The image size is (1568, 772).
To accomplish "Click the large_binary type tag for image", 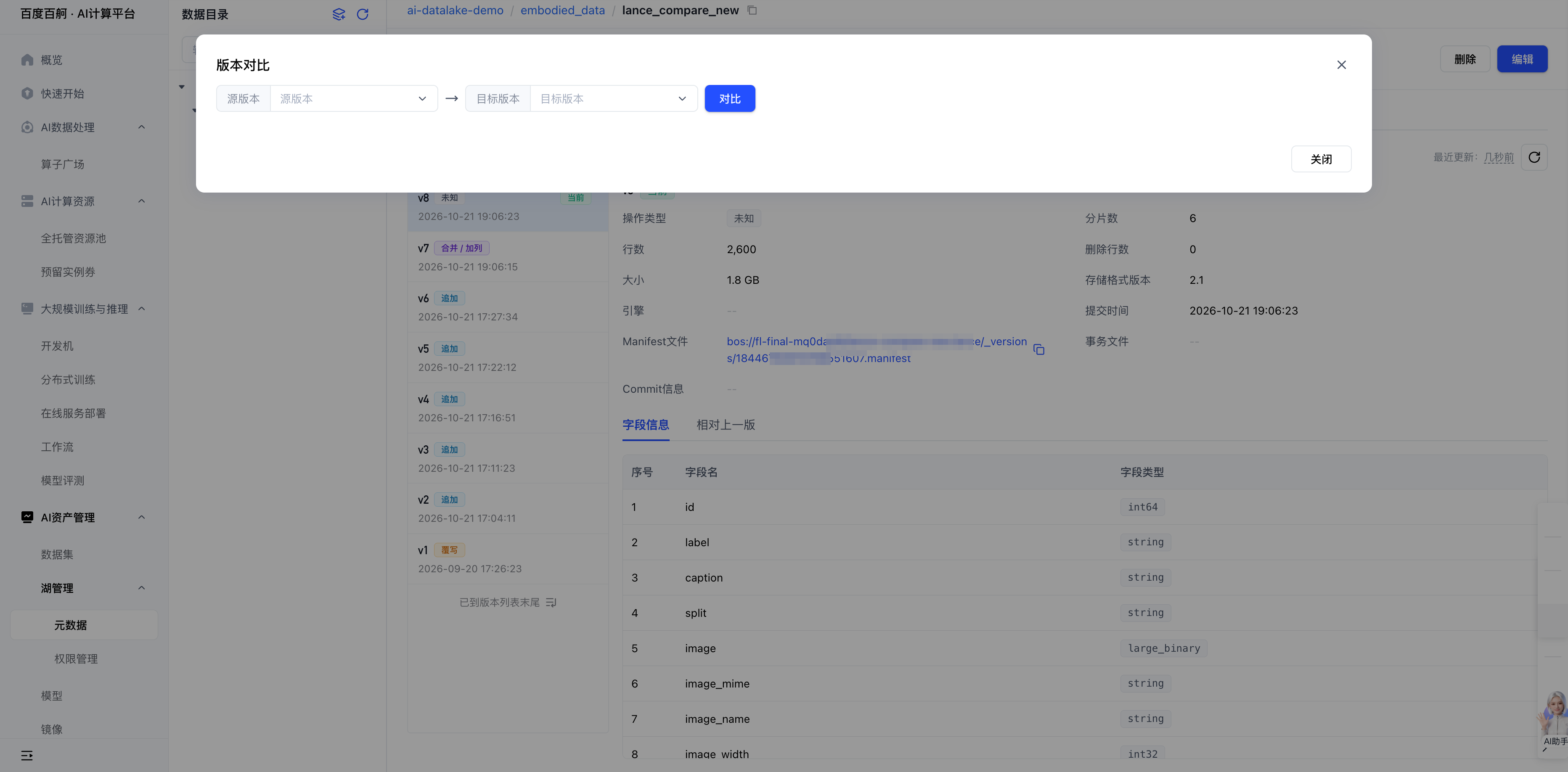I will point(1163,648).
